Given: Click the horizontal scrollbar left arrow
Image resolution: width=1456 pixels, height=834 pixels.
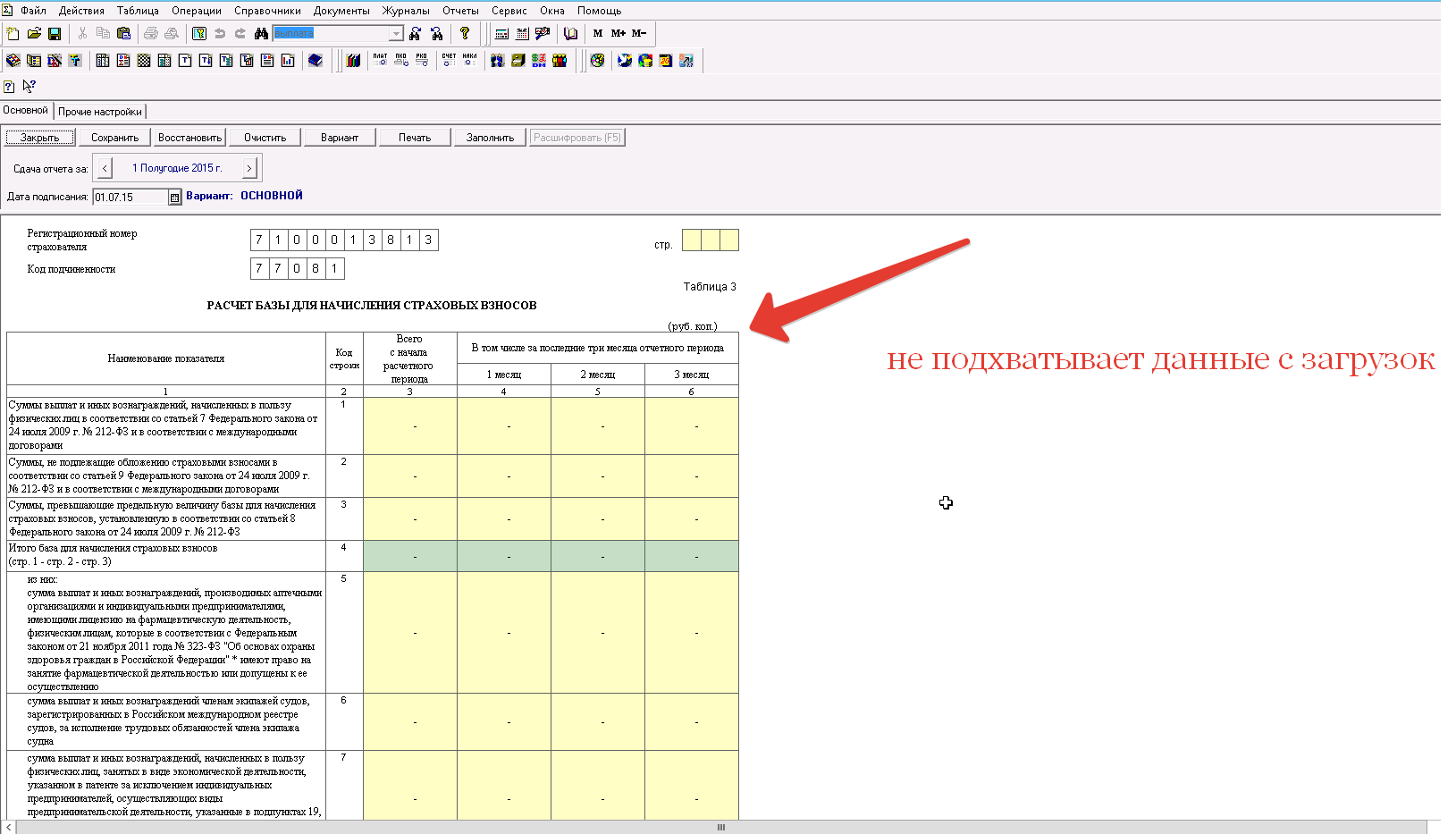Looking at the screenshot, I should coord(9,828).
